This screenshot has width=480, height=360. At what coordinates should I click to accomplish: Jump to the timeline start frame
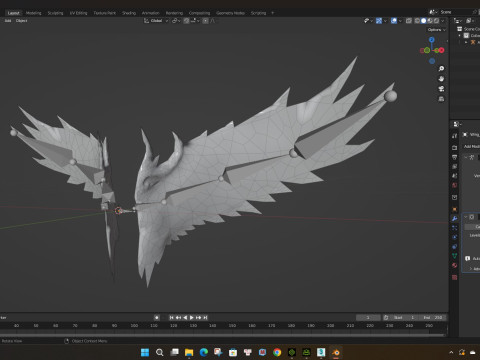tap(172, 317)
